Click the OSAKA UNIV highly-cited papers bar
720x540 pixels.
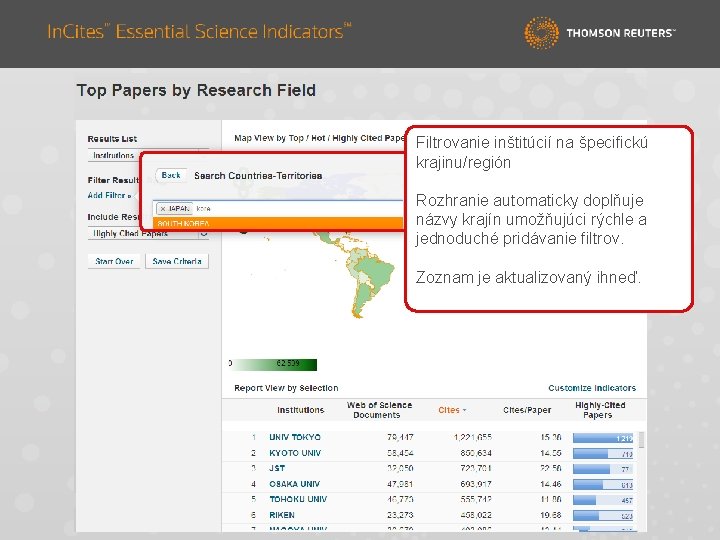[x=603, y=484]
